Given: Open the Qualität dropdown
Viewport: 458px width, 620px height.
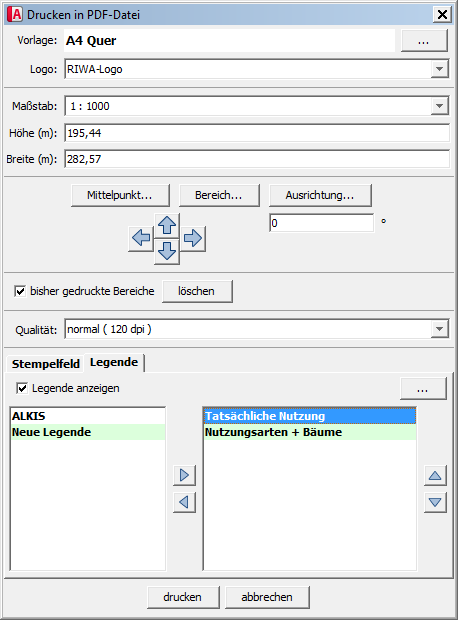Looking at the screenshot, I should tap(439, 329).
